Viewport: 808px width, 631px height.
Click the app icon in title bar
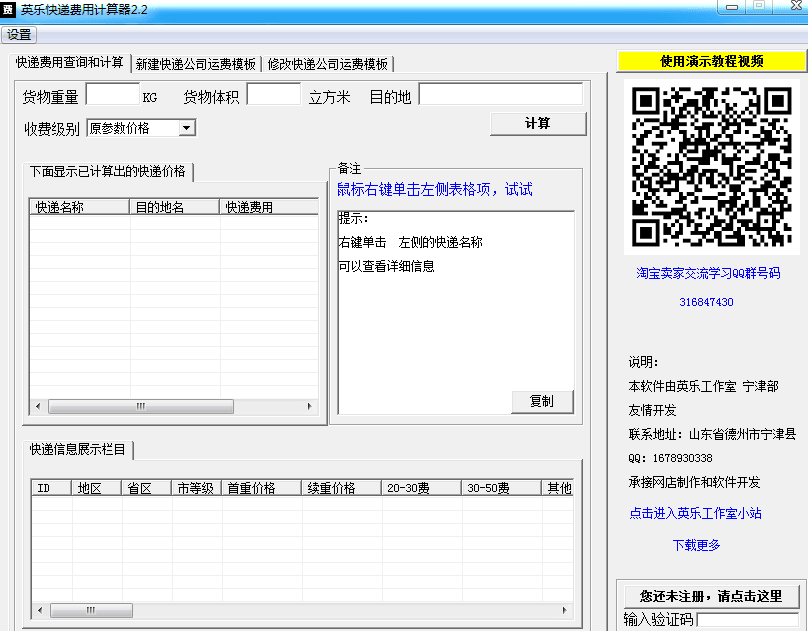(x=8, y=8)
